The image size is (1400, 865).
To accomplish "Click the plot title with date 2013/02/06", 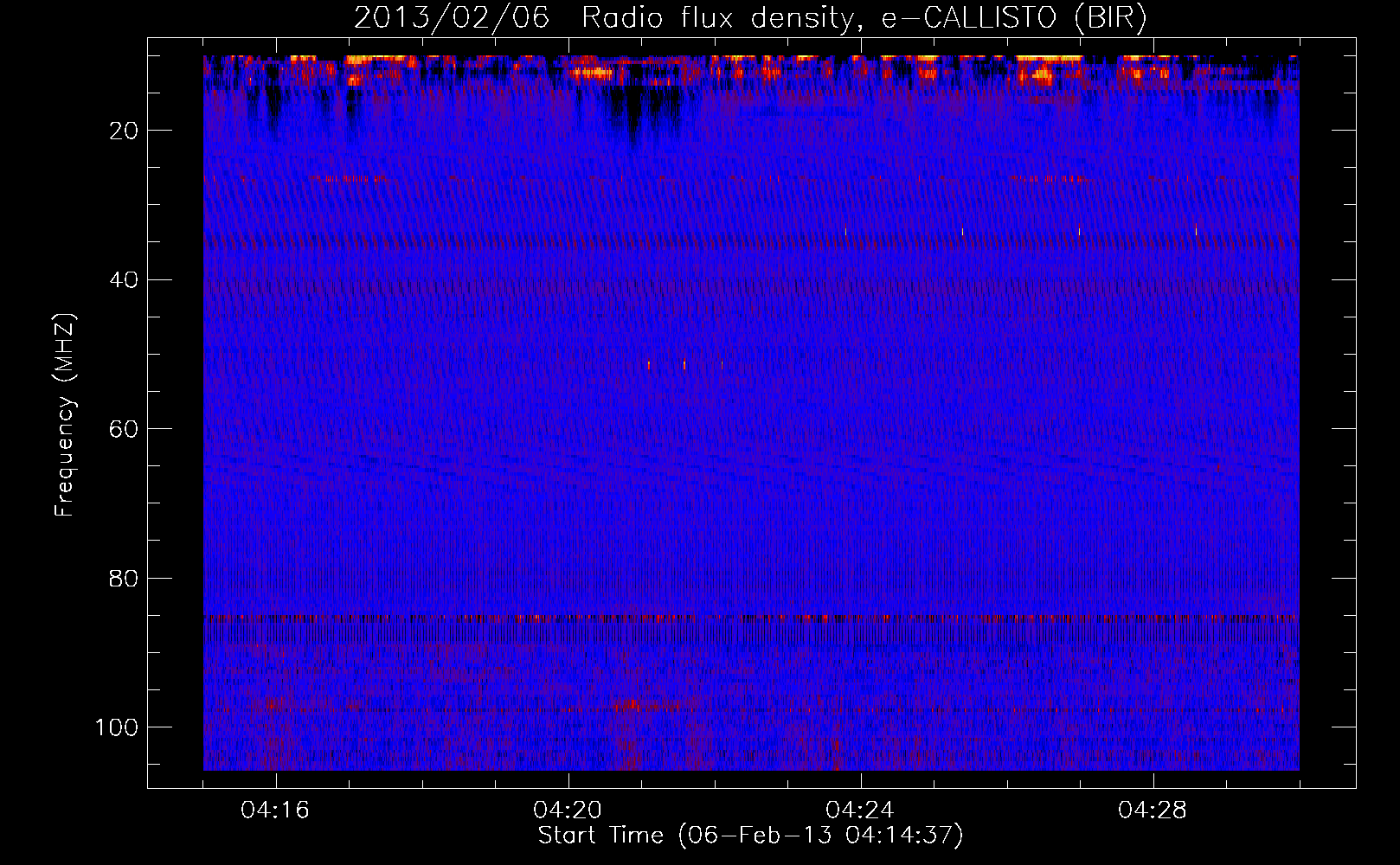I will coord(750,18).
